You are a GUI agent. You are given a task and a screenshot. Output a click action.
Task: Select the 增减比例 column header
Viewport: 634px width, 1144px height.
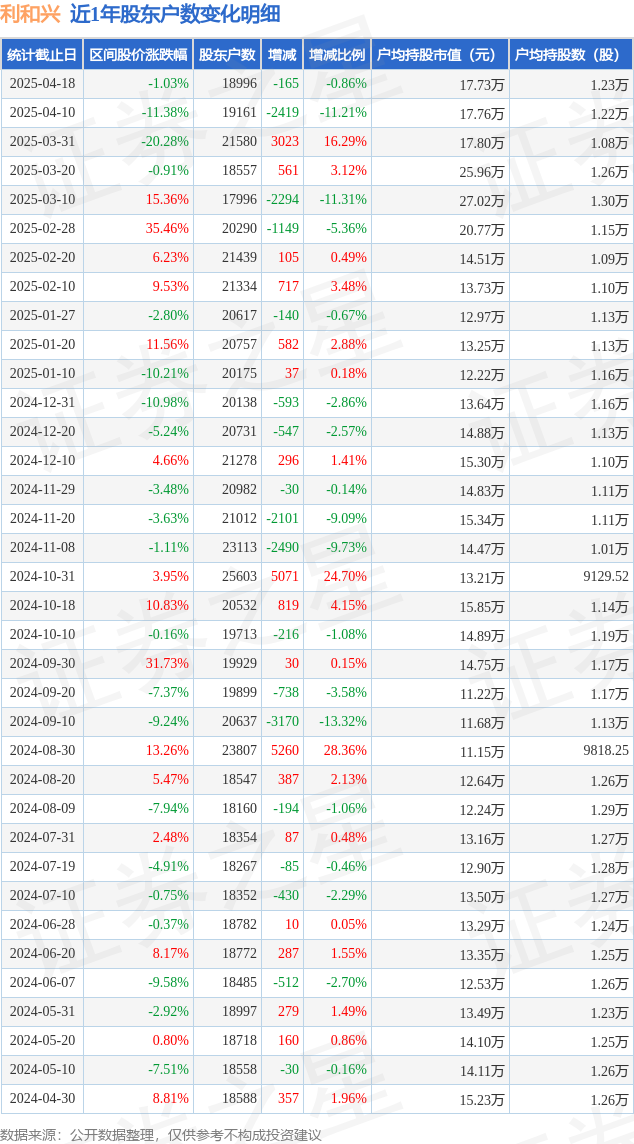(337, 55)
